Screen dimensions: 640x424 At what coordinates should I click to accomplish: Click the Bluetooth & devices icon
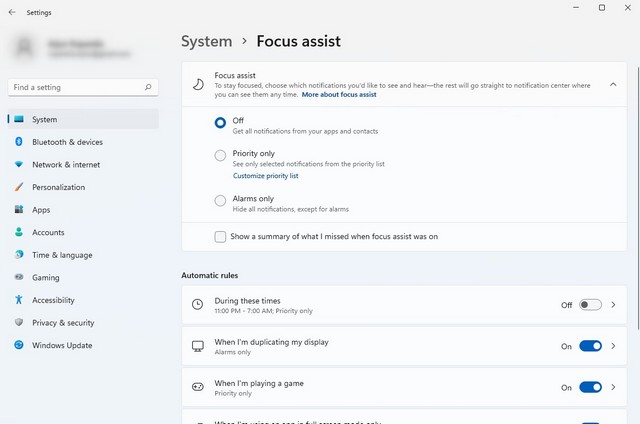19,142
